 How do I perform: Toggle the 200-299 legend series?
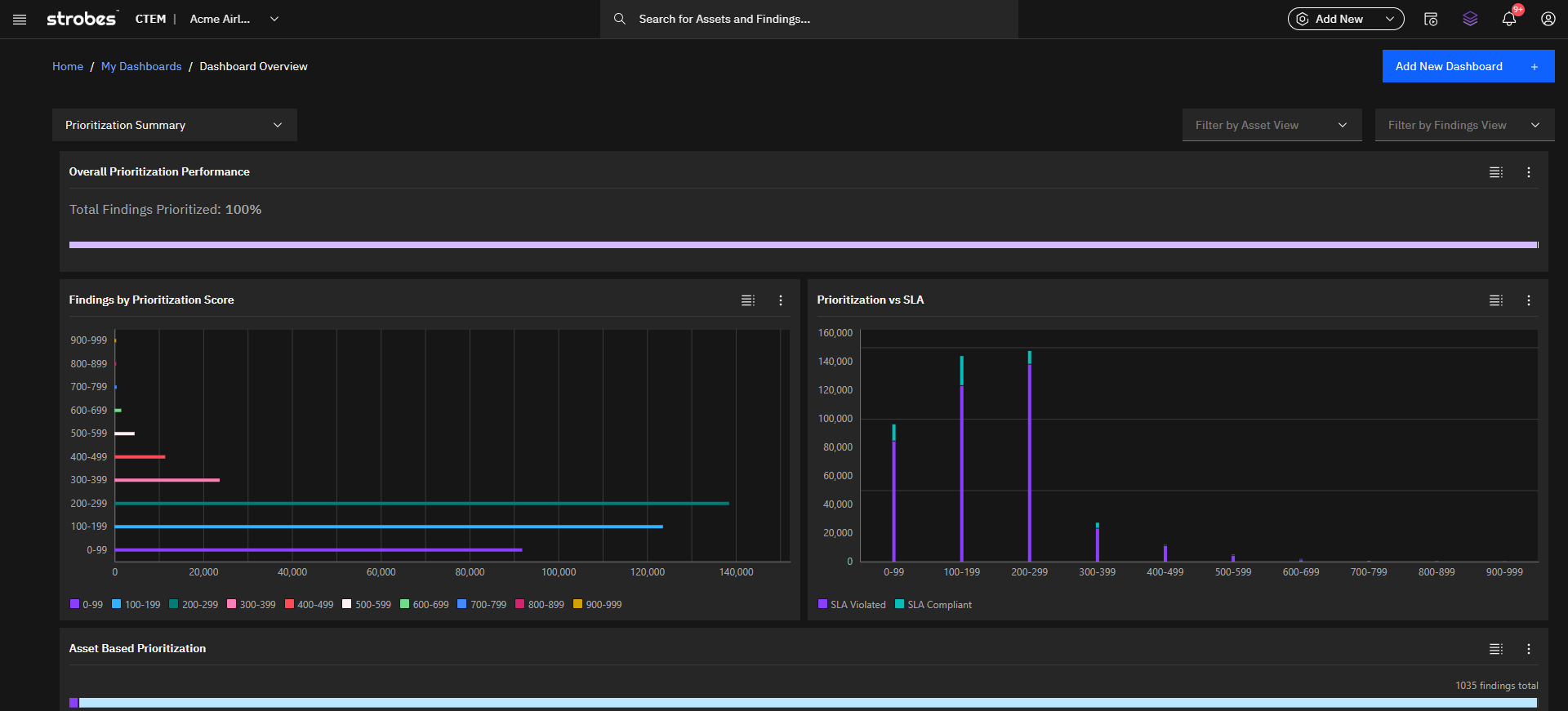pyautogui.click(x=194, y=605)
